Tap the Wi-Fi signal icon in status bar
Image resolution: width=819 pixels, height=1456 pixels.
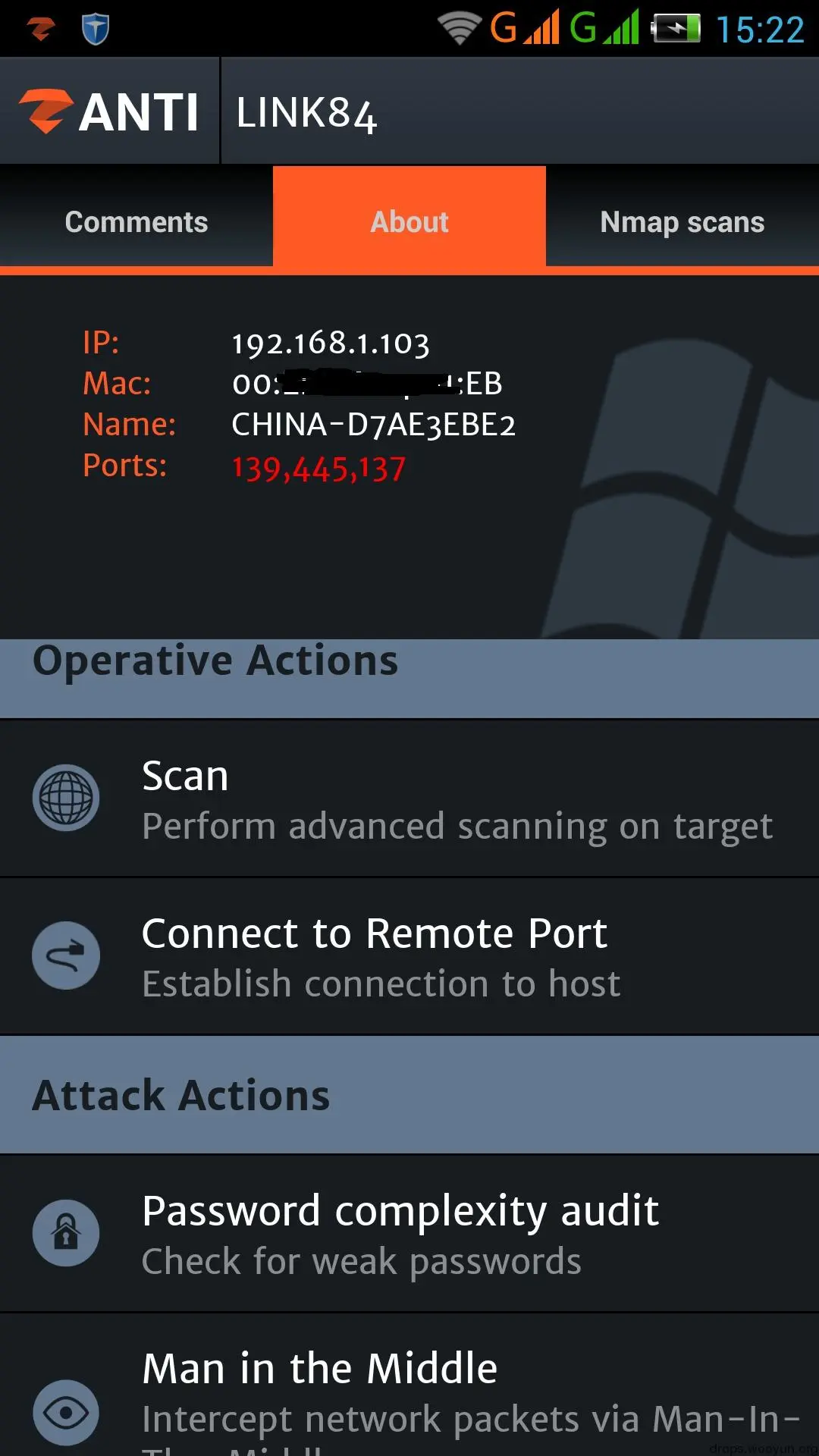[x=460, y=29]
